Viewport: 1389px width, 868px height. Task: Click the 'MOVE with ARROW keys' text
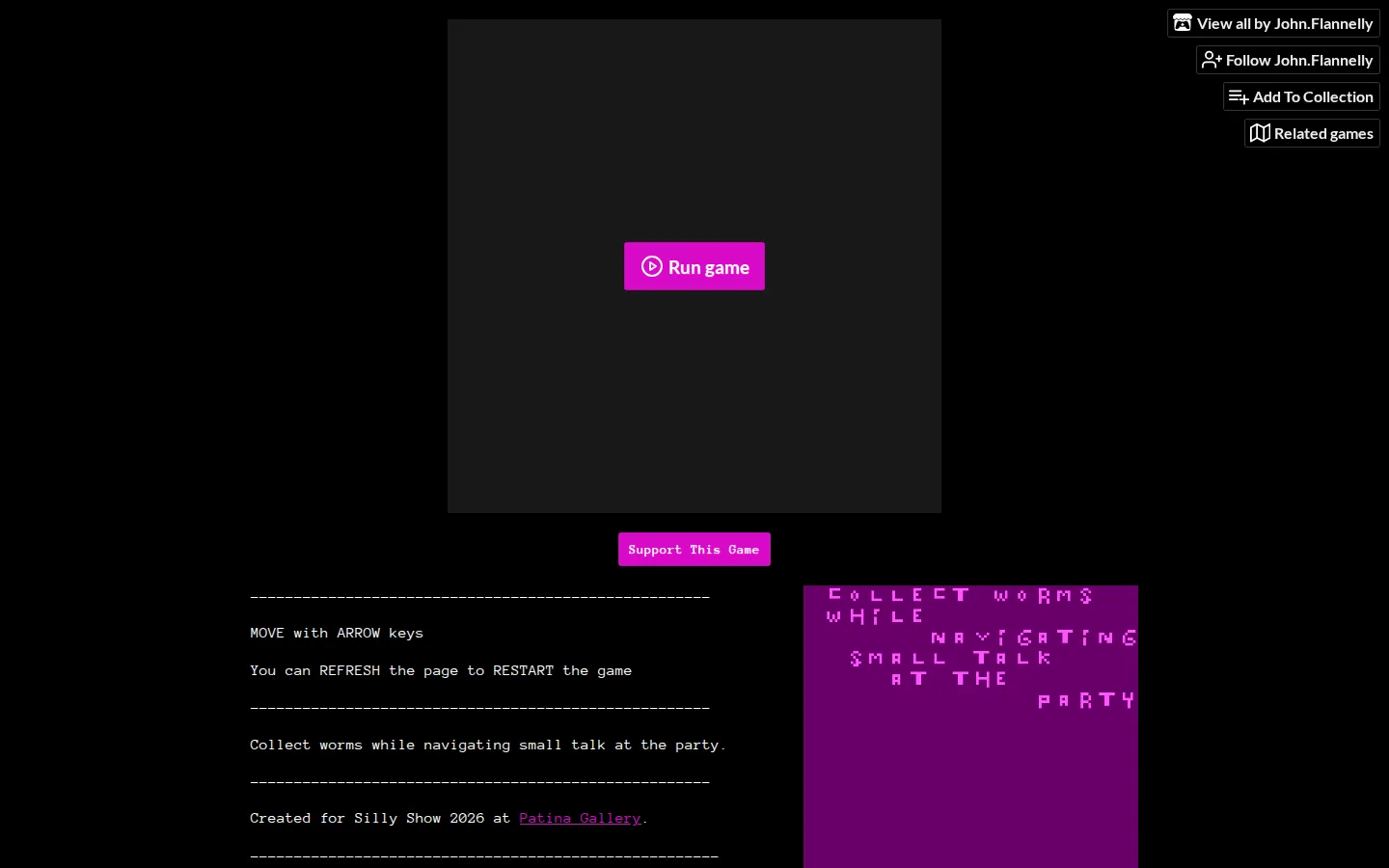[337, 633]
